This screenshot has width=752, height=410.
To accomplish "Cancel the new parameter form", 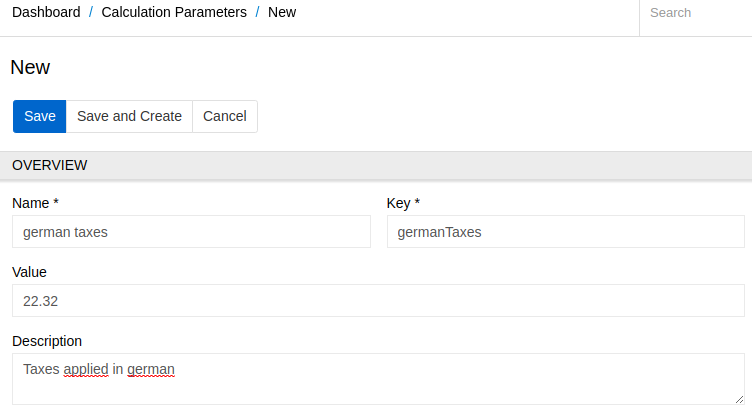I will (x=224, y=116).
